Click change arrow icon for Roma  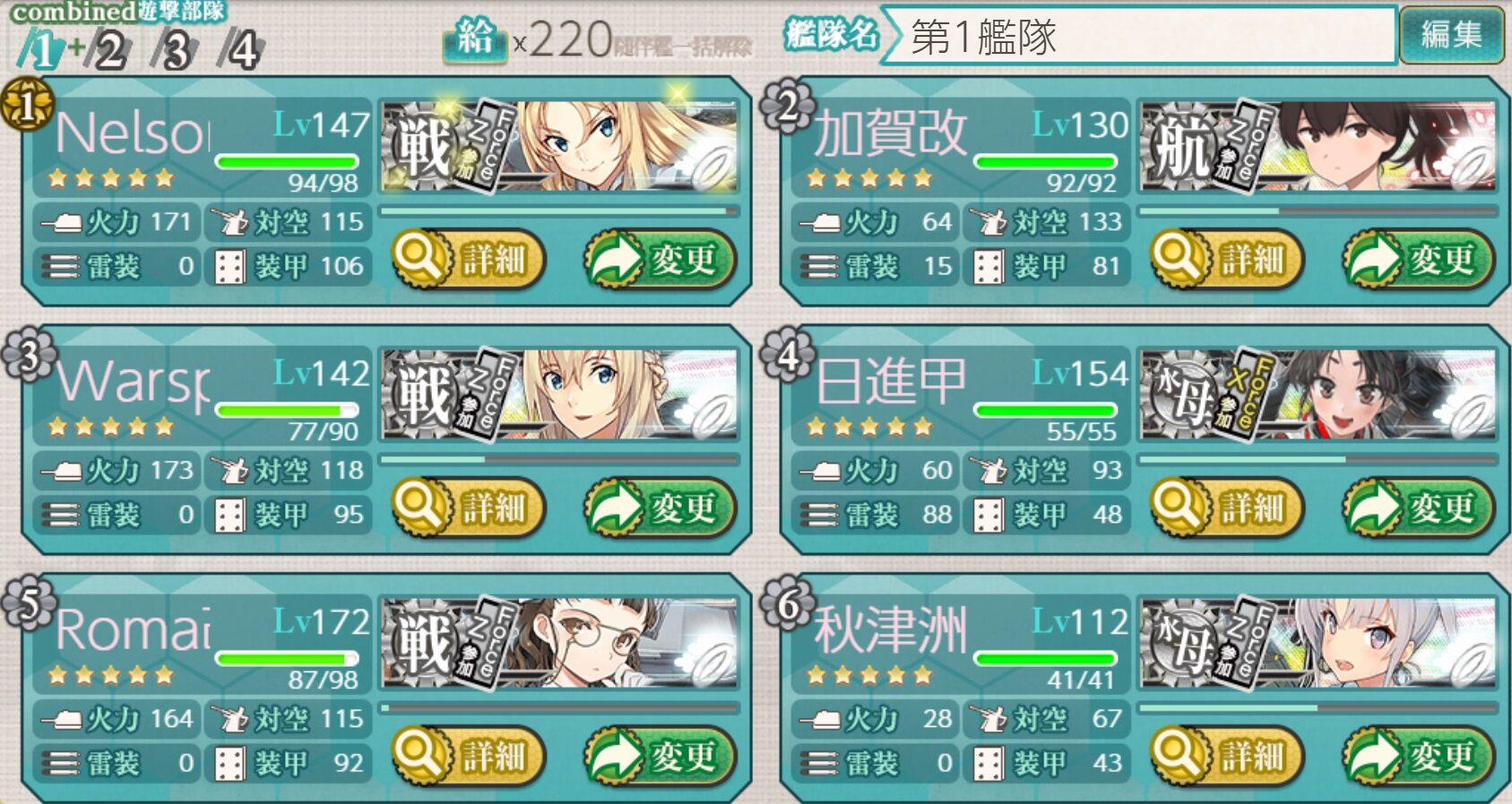click(x=616, y=756)
